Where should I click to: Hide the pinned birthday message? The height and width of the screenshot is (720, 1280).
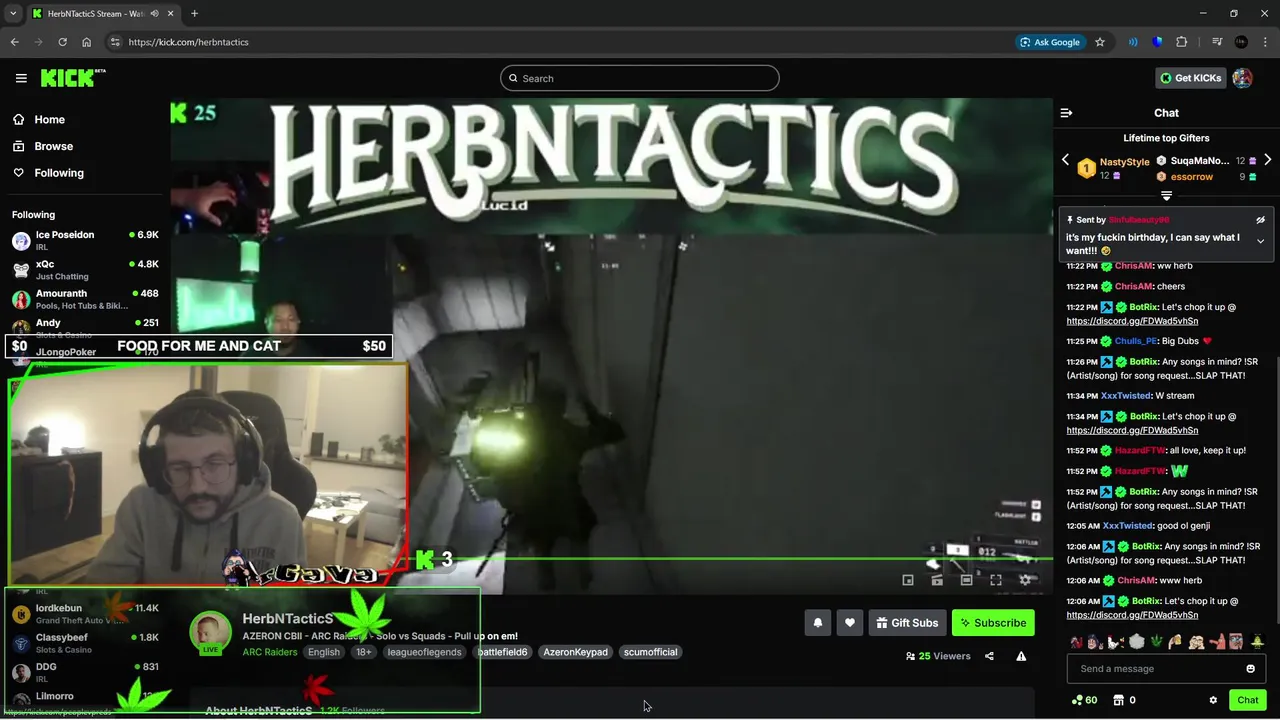1260,220
